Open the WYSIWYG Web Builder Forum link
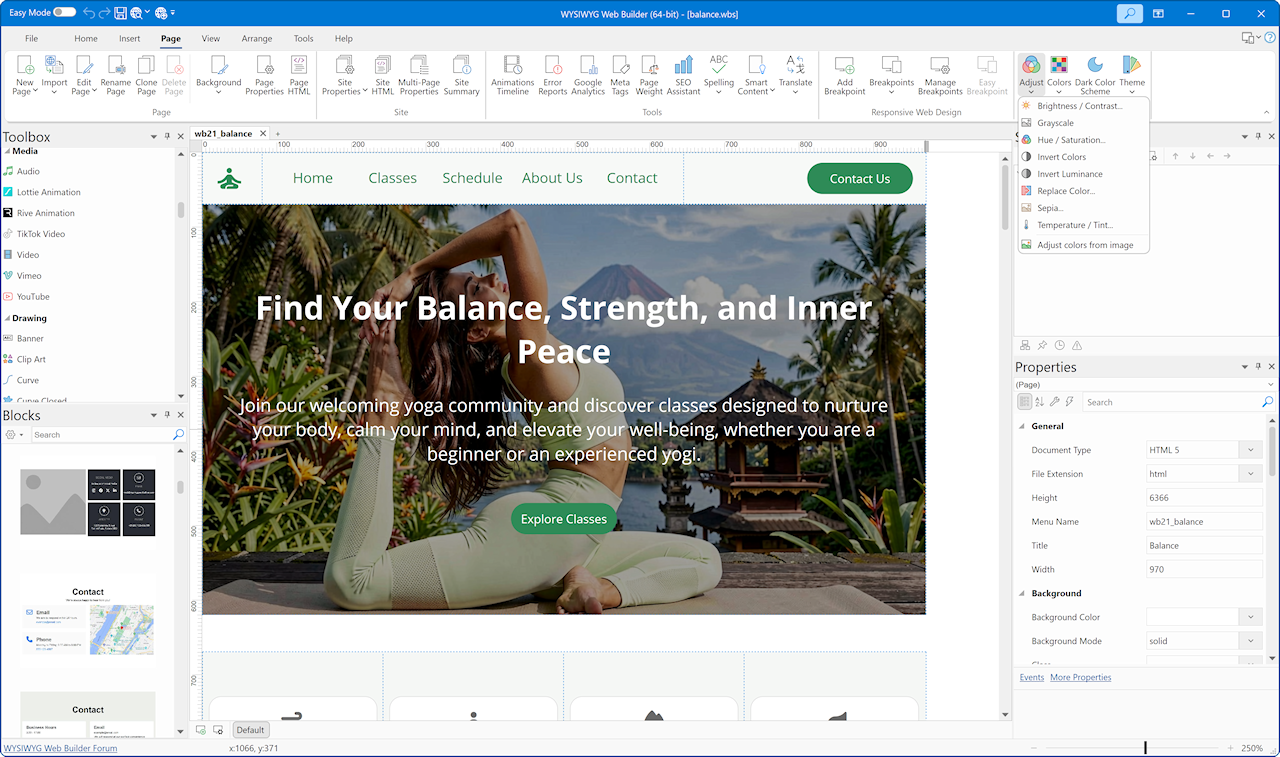Image resolution: width=1280 pixels, height=757 pixels. (60, 748)
